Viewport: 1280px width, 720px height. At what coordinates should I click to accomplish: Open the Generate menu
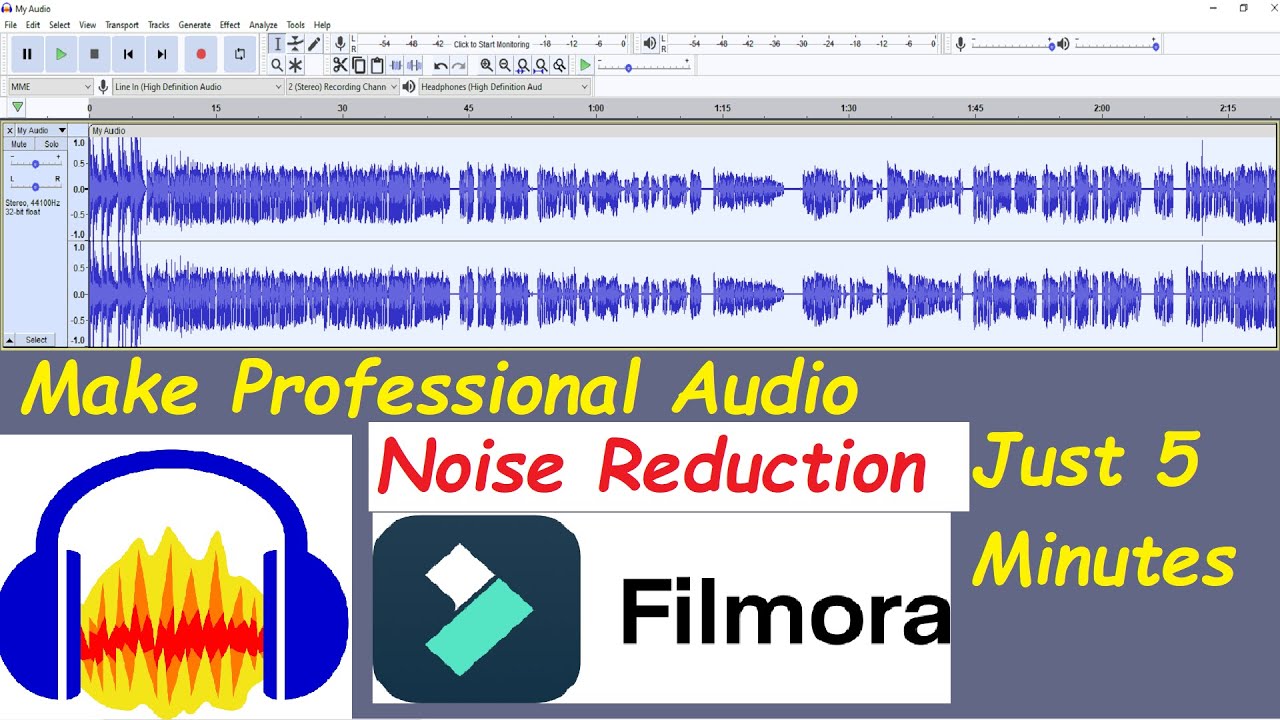pyautogui.click(x=195, y=25)
